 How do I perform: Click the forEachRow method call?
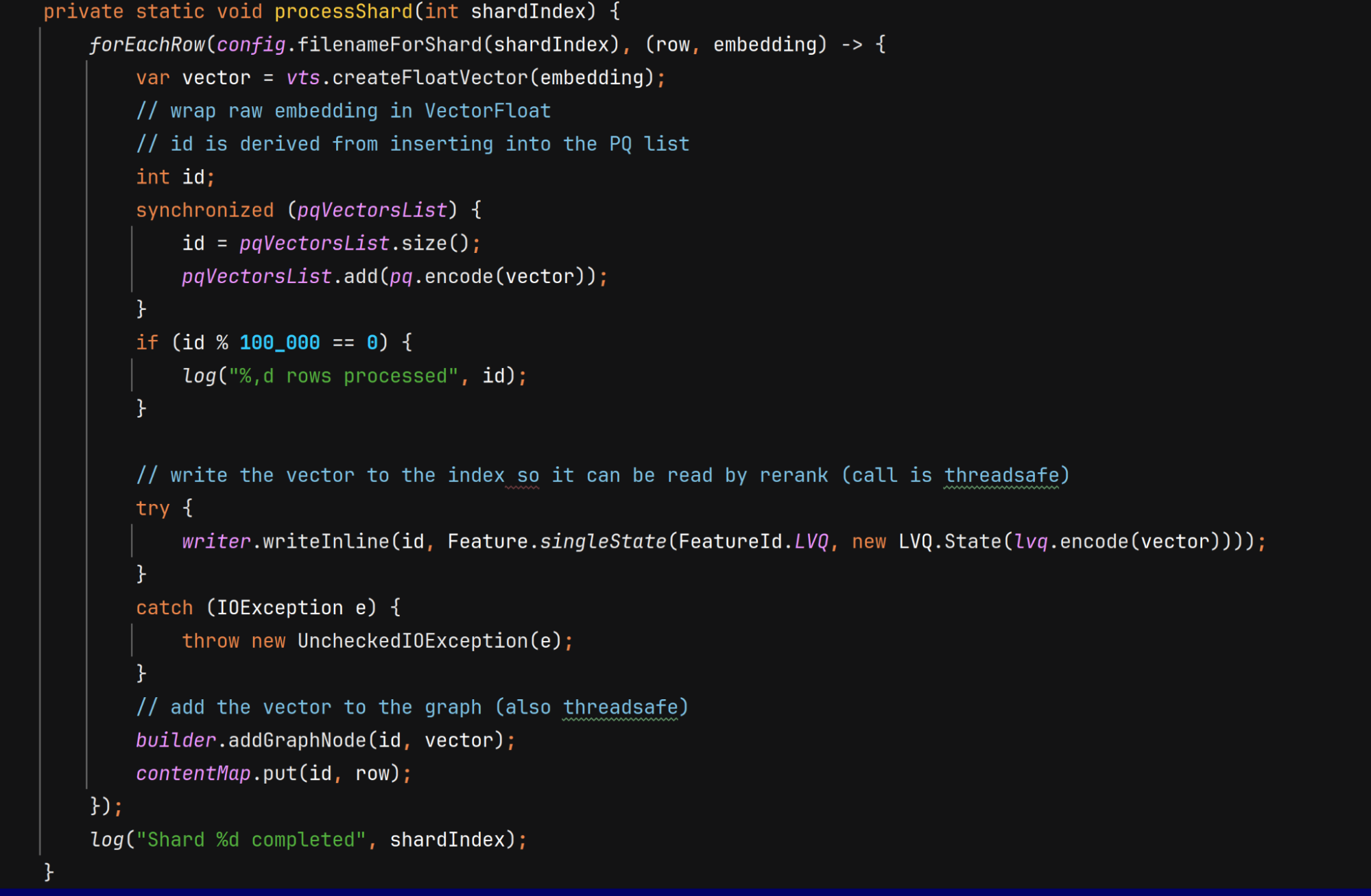147,45
